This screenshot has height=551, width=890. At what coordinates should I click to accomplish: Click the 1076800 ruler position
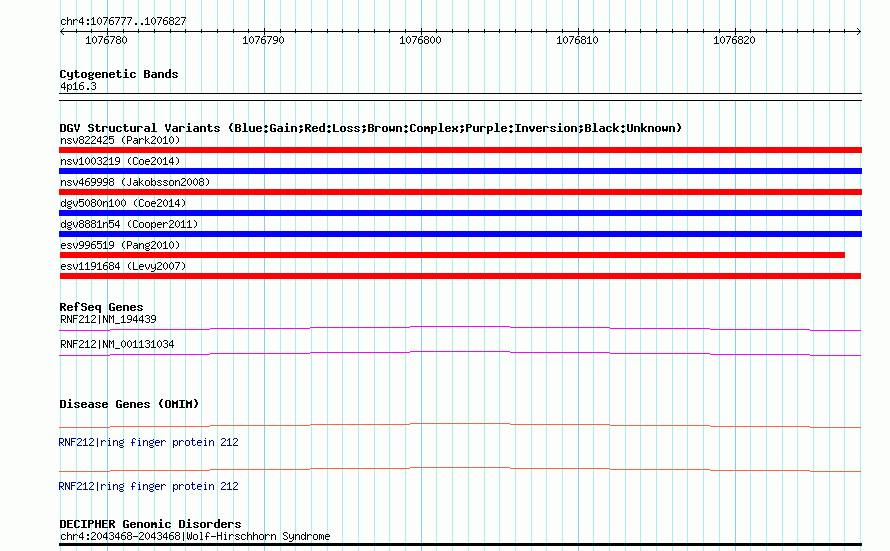(x=420, y=40)
